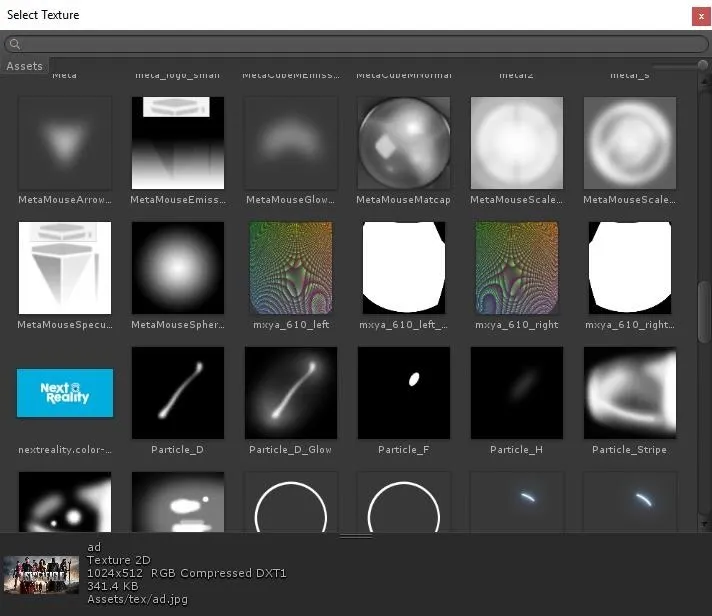Choose the MetaMouseMatcap sphere texture

click(404, 143)
